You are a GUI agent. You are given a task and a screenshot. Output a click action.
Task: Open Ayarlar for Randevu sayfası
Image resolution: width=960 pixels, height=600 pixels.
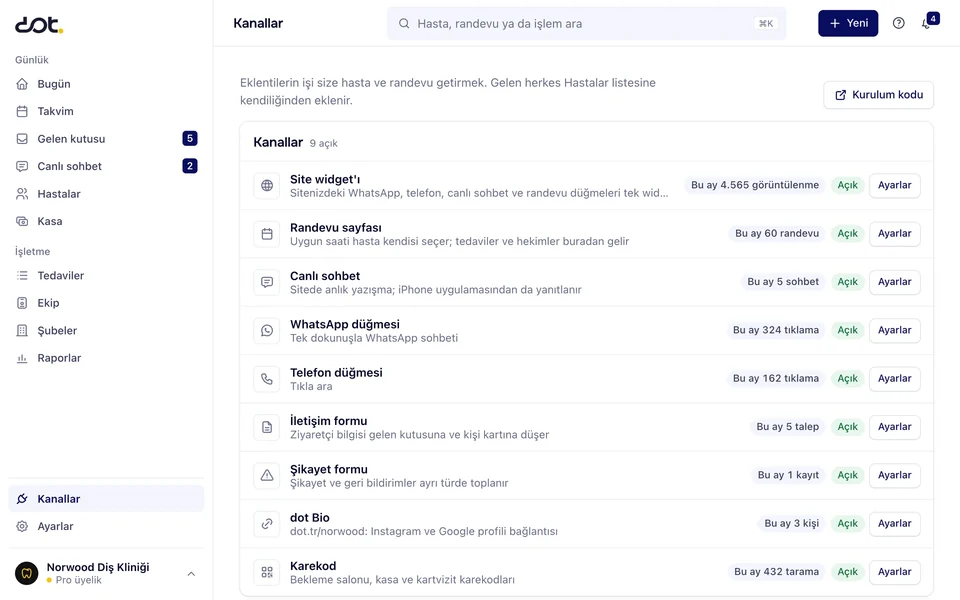[x=894, y=234]
